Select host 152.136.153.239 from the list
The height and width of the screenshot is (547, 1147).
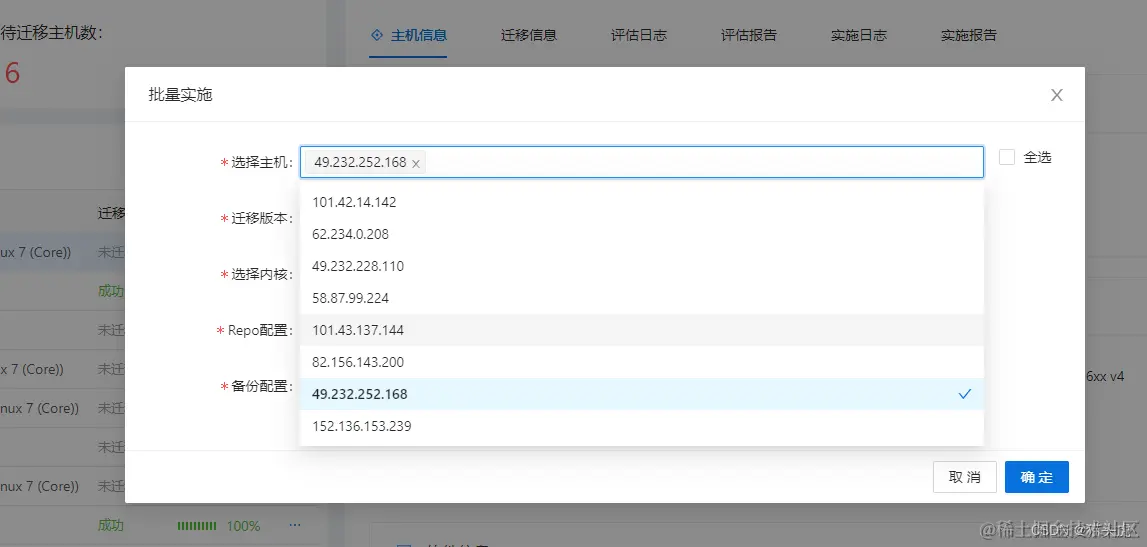coord(642,426)
